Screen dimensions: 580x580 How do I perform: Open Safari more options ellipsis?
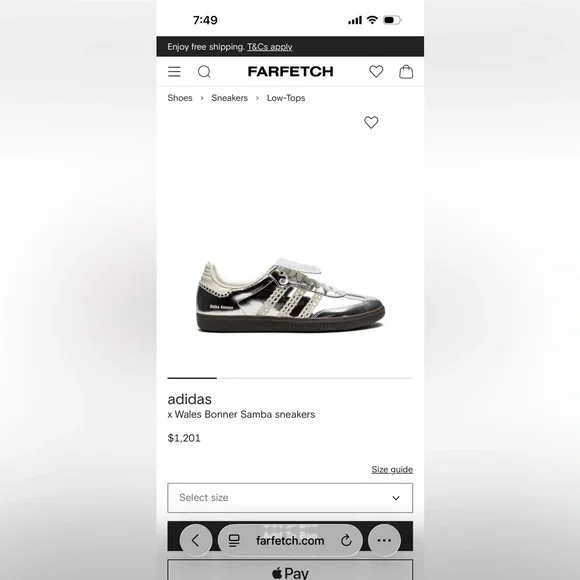pyautogui.click(x=384, y=540)
